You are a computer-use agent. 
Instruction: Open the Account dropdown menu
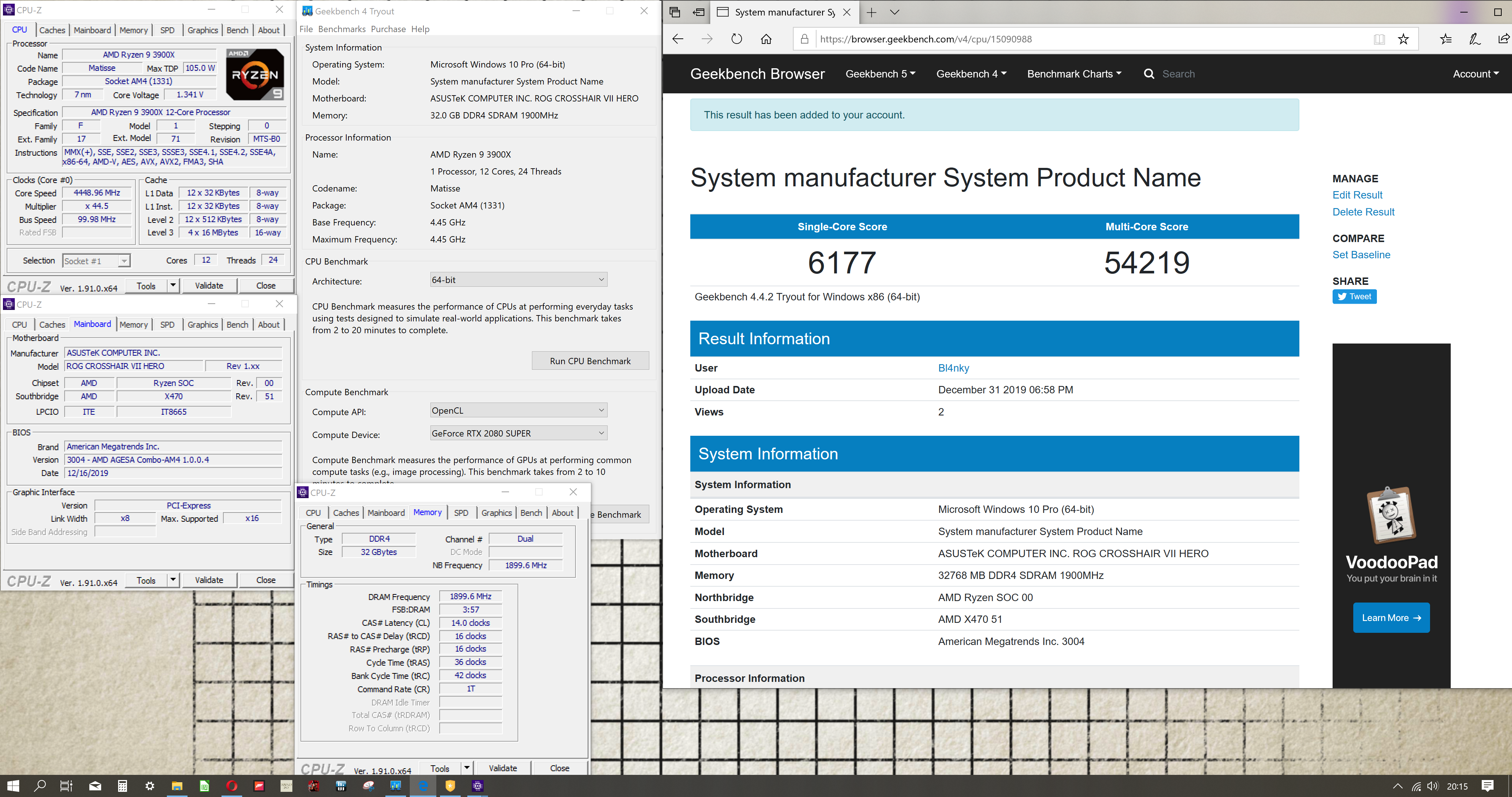pyautogui.click(x=1475, y=74)
